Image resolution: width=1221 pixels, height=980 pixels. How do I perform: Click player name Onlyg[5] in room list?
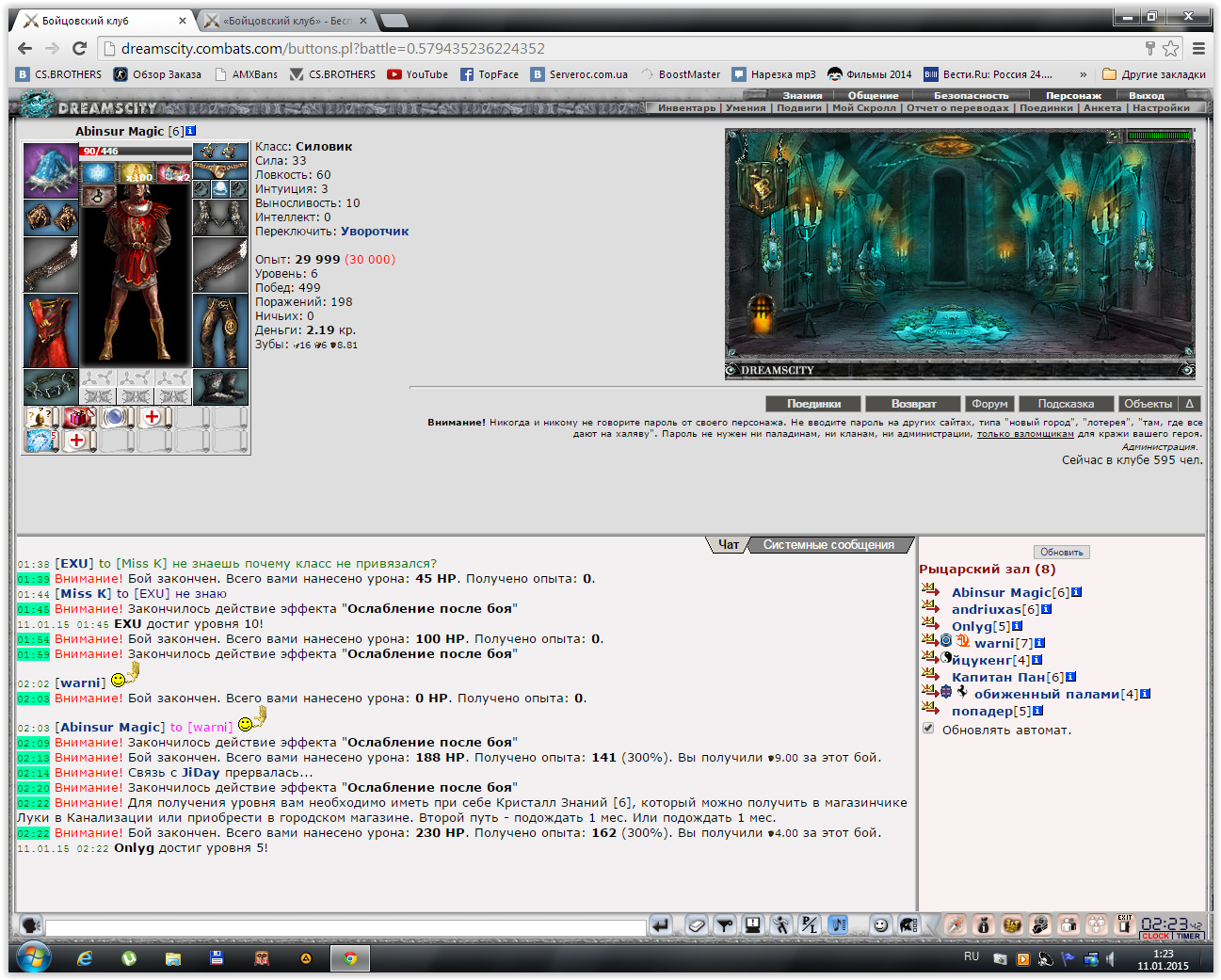pyautogui.click(x=981, y=626)
